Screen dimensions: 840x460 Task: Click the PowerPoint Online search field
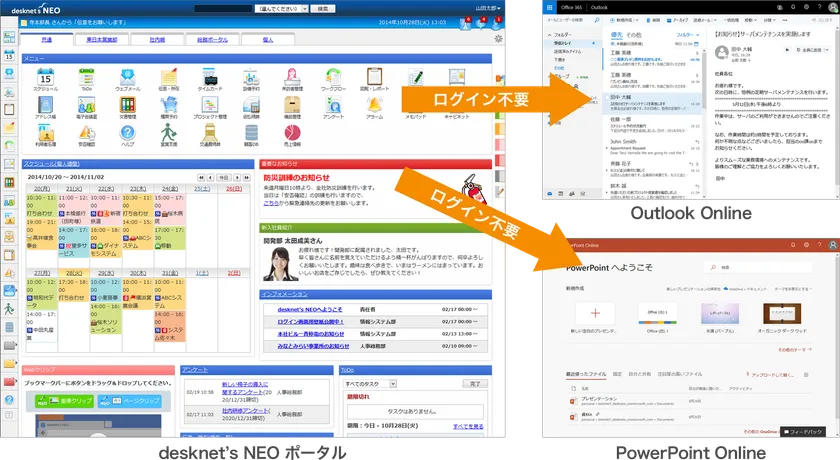coord(758,267)
